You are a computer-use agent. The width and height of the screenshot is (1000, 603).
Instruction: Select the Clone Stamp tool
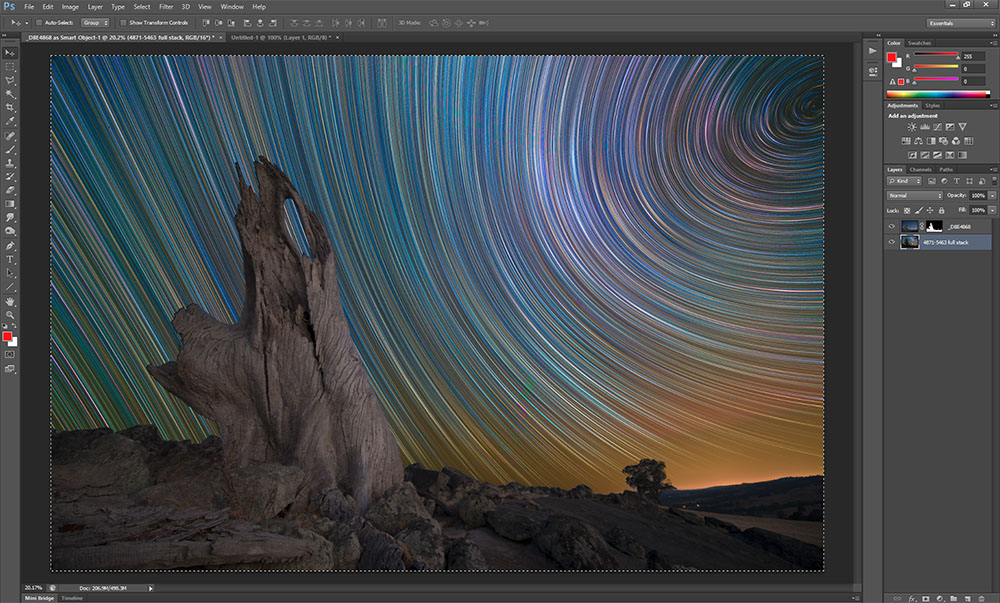coord(10,163)
